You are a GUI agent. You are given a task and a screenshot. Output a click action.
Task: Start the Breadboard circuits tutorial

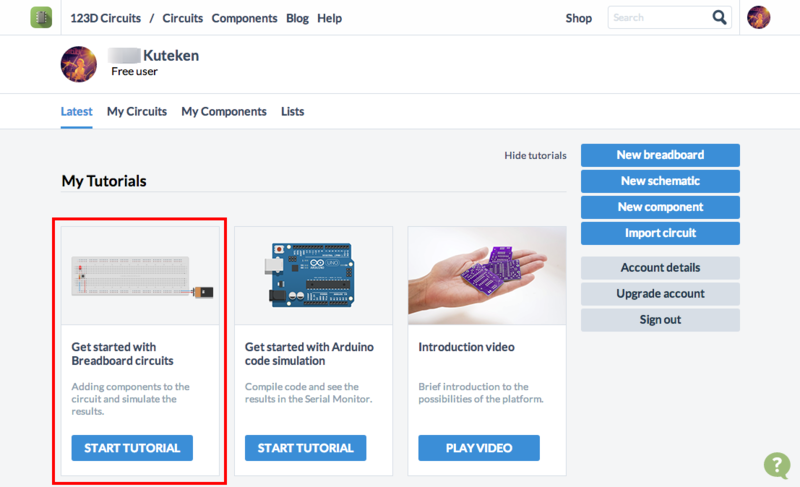132,448
